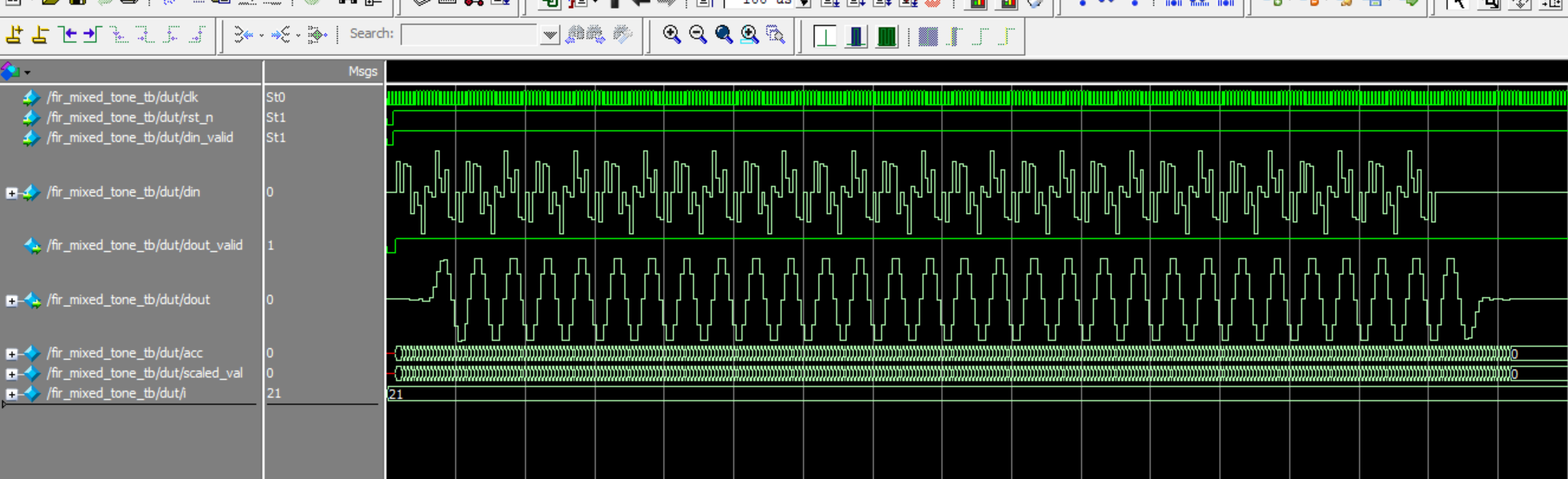Click the search-forward binoculars icon
This screenshot has width=1568, height=479.
[x=595, y=34]
